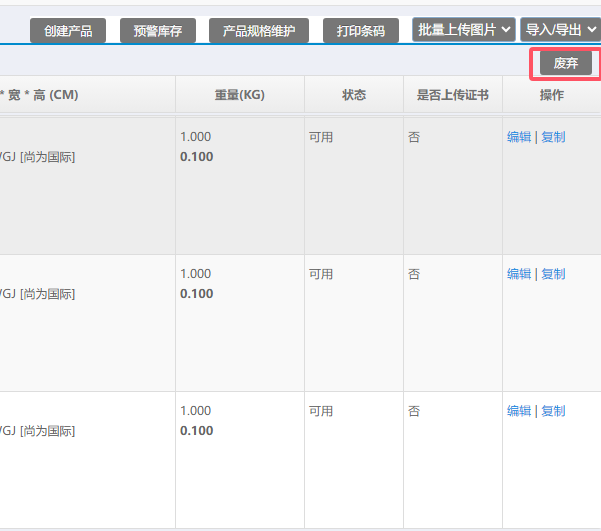Edit the second product row via 编辑

click(x=519, y=274)
